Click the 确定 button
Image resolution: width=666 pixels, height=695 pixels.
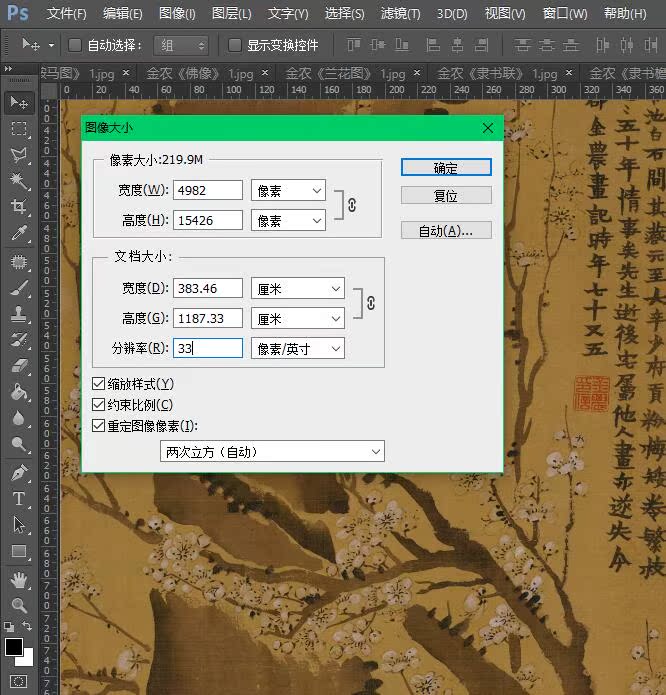coord(446,168)
